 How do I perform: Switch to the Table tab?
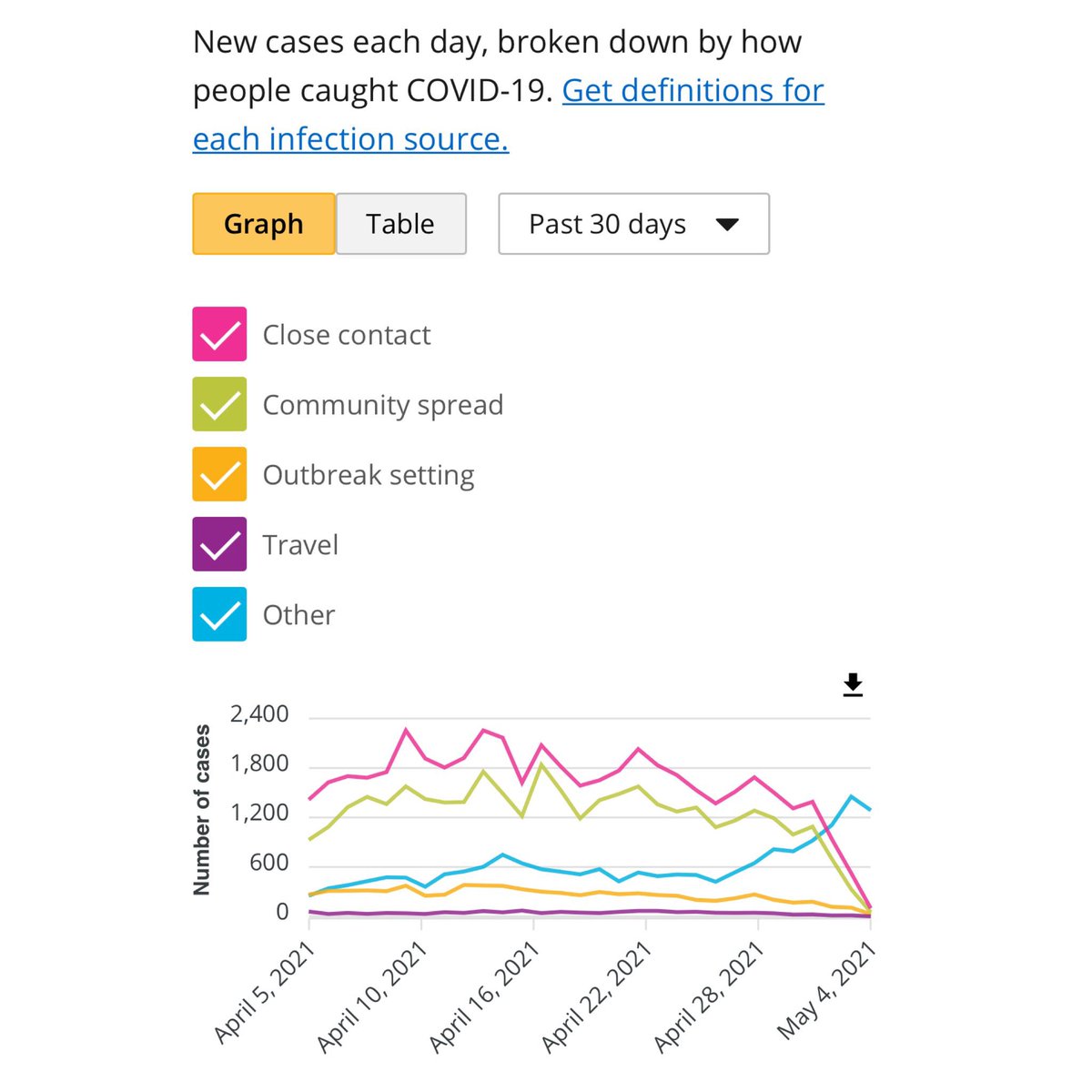401,224
